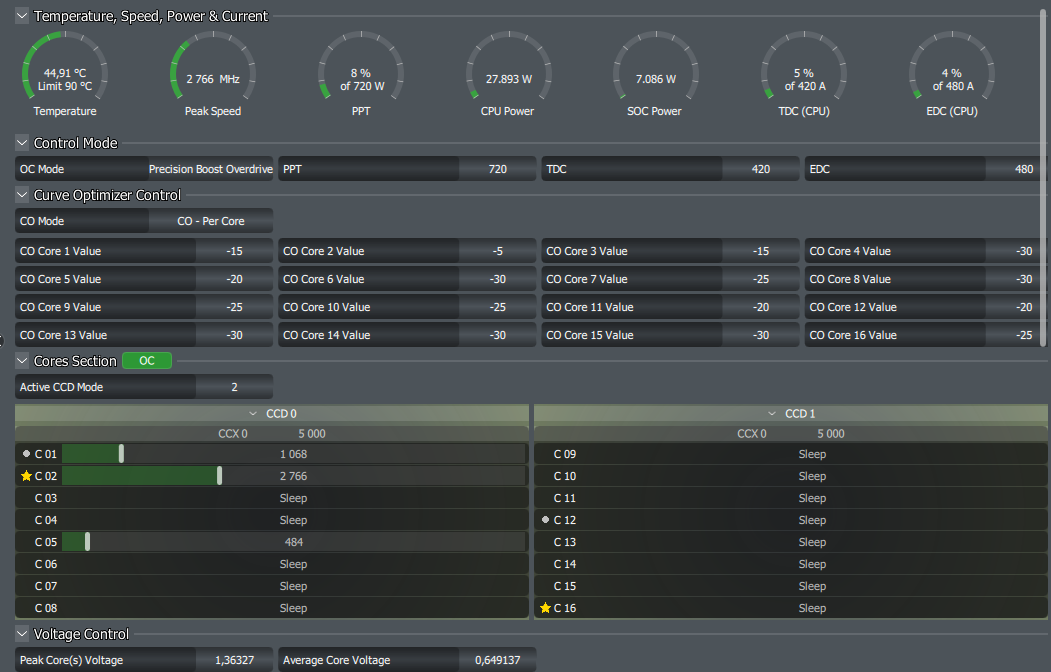
Task: Select the sleeping core row C 07
Action: [x=271, y=586]
